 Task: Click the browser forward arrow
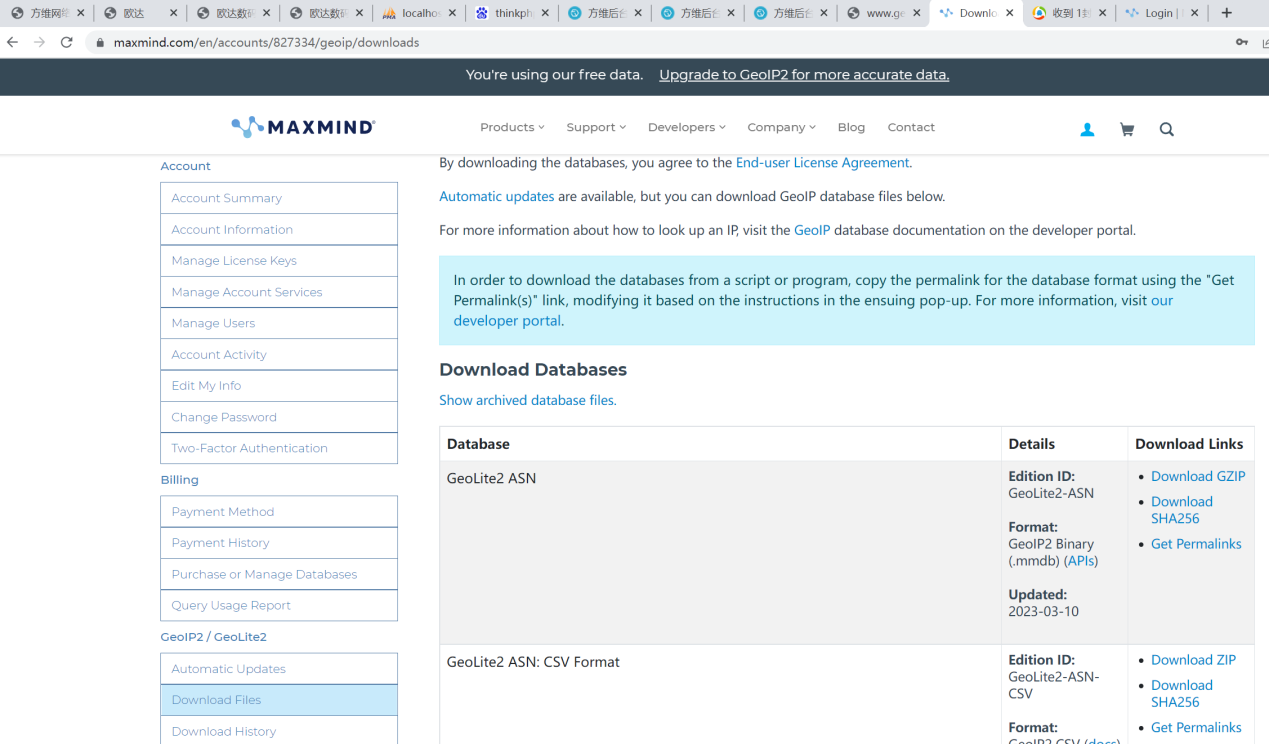(39, 42)
